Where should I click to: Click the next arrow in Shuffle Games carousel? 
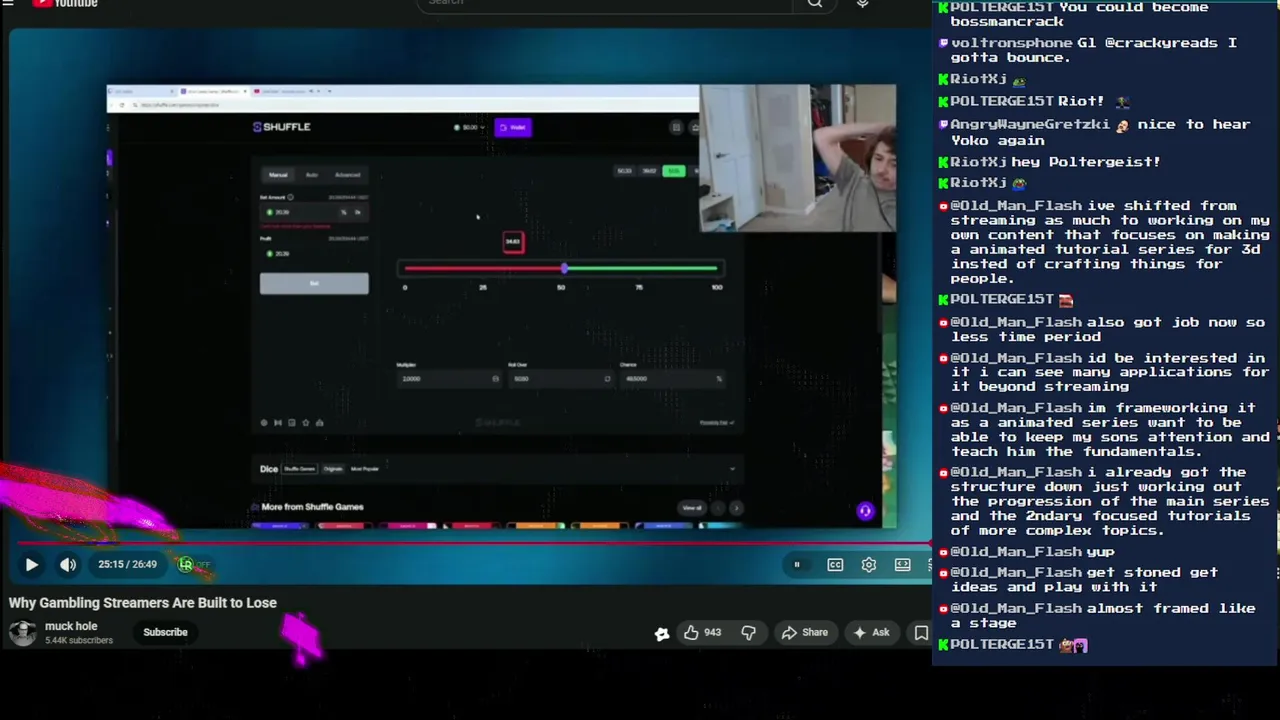(736, 508)
